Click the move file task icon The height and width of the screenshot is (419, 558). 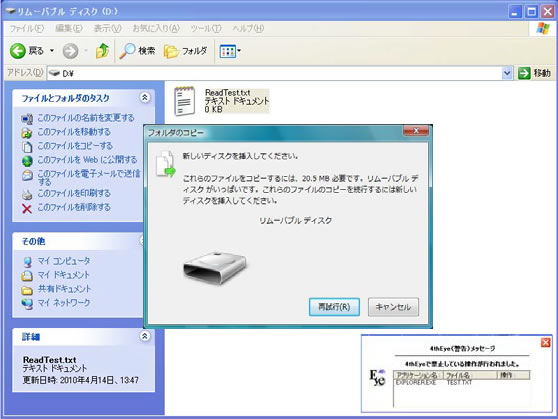pyautogui.click(x=27, y=133)
